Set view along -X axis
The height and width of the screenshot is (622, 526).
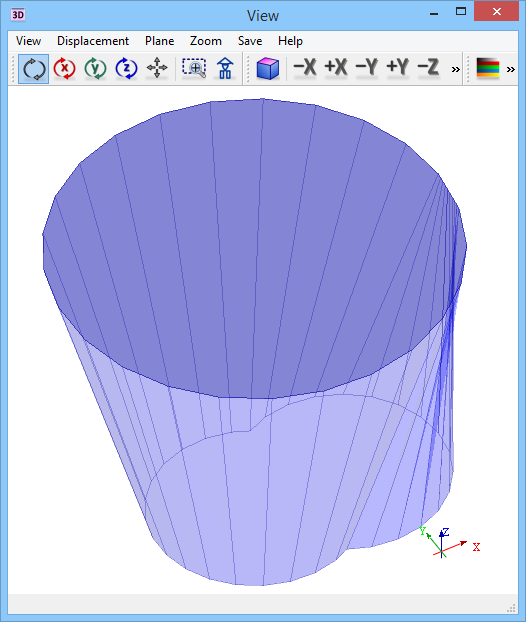click(305, 67)
